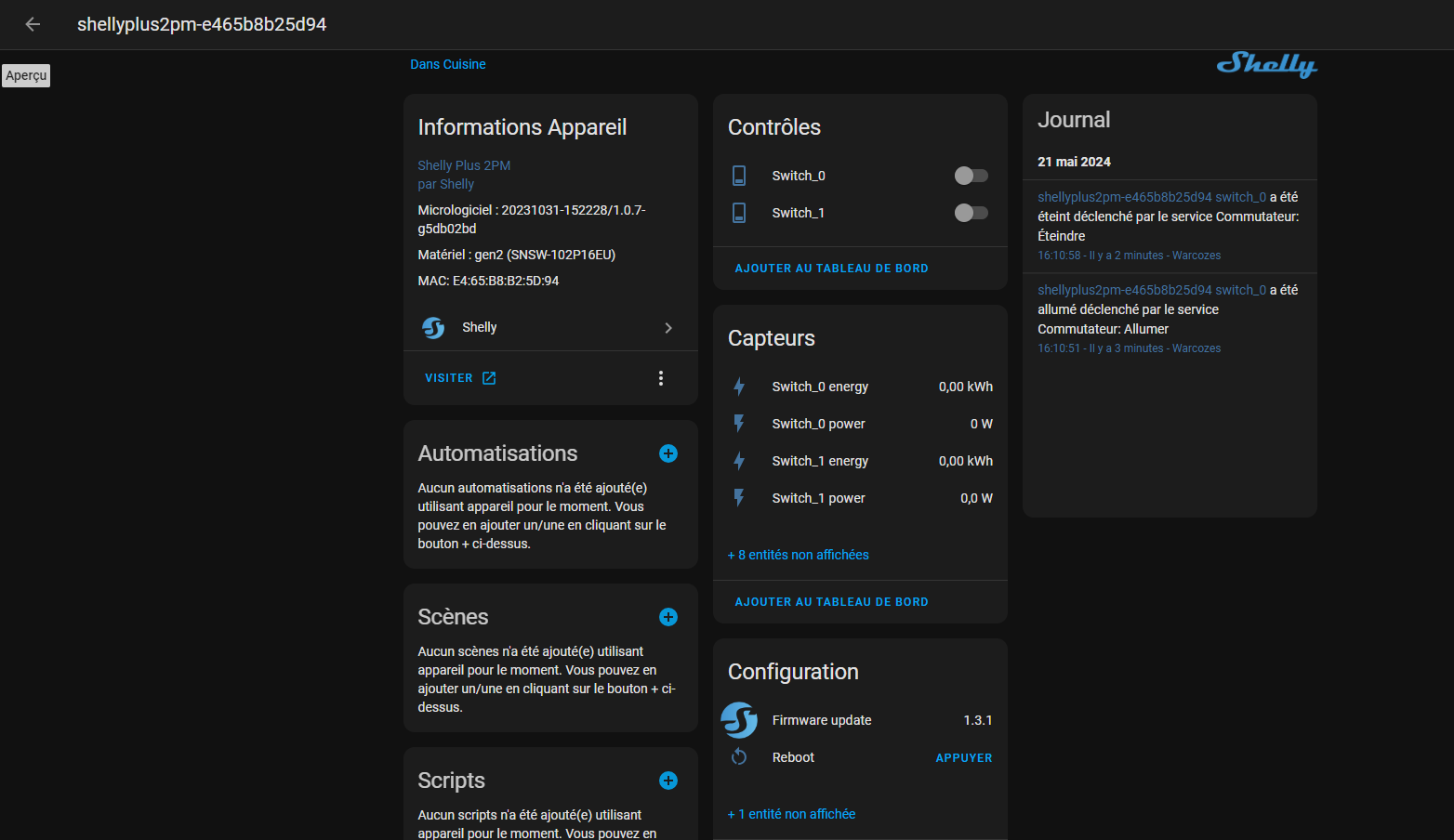
Task: Add Capteurs card to dashboard
Action: (832, 602)
